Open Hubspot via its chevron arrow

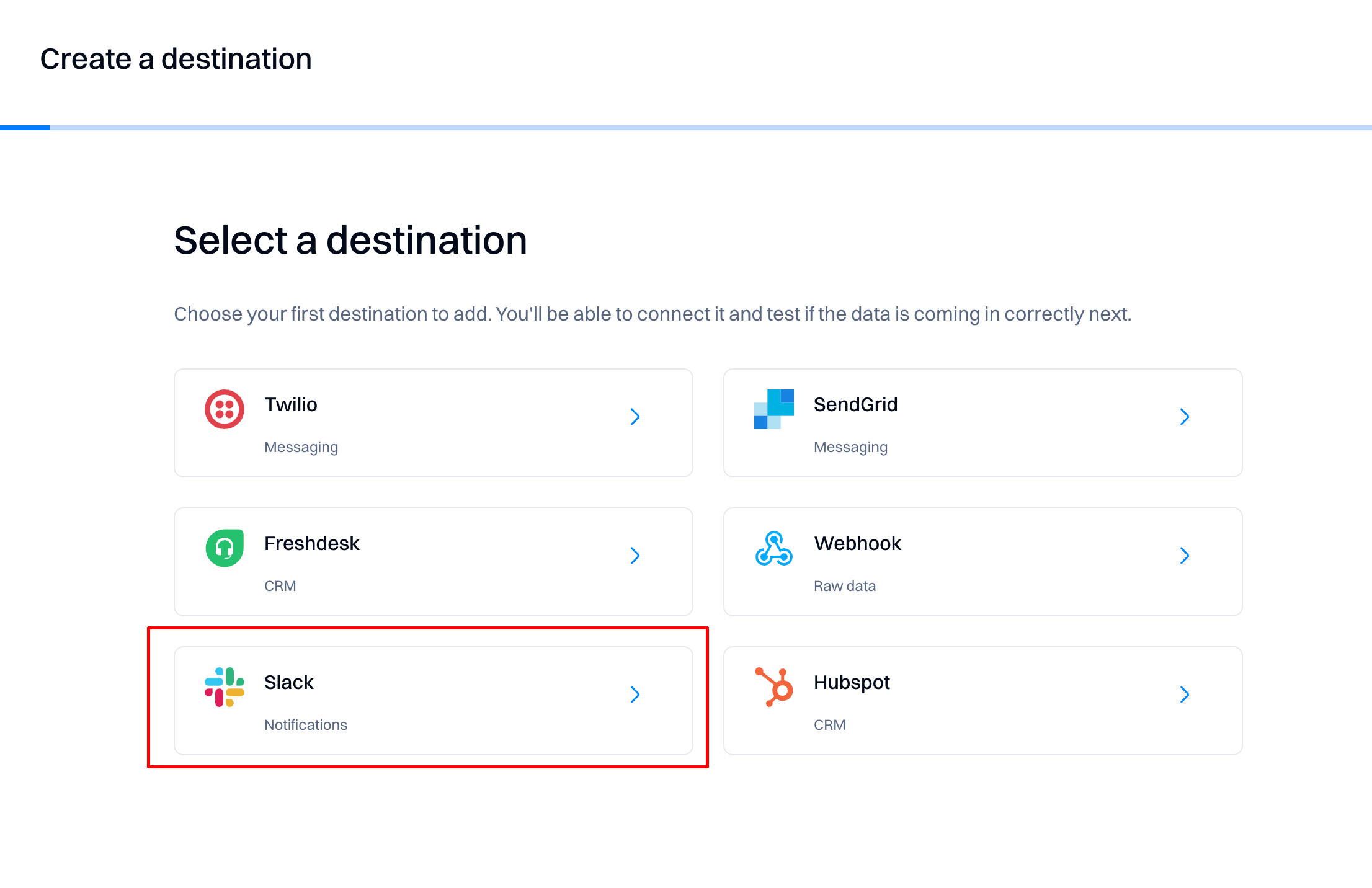[1184, 695]
